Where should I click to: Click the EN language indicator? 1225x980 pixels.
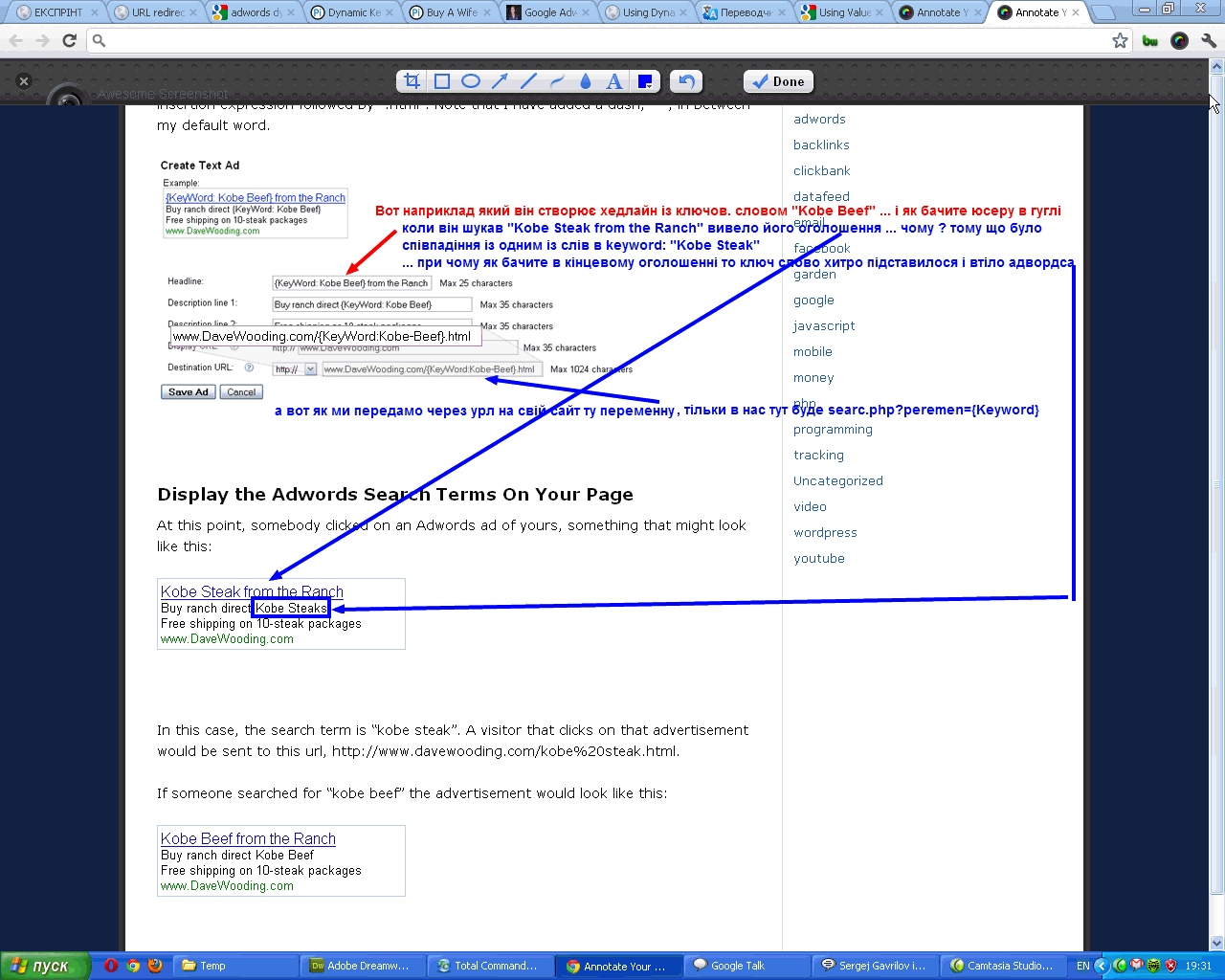[1082, 966]
